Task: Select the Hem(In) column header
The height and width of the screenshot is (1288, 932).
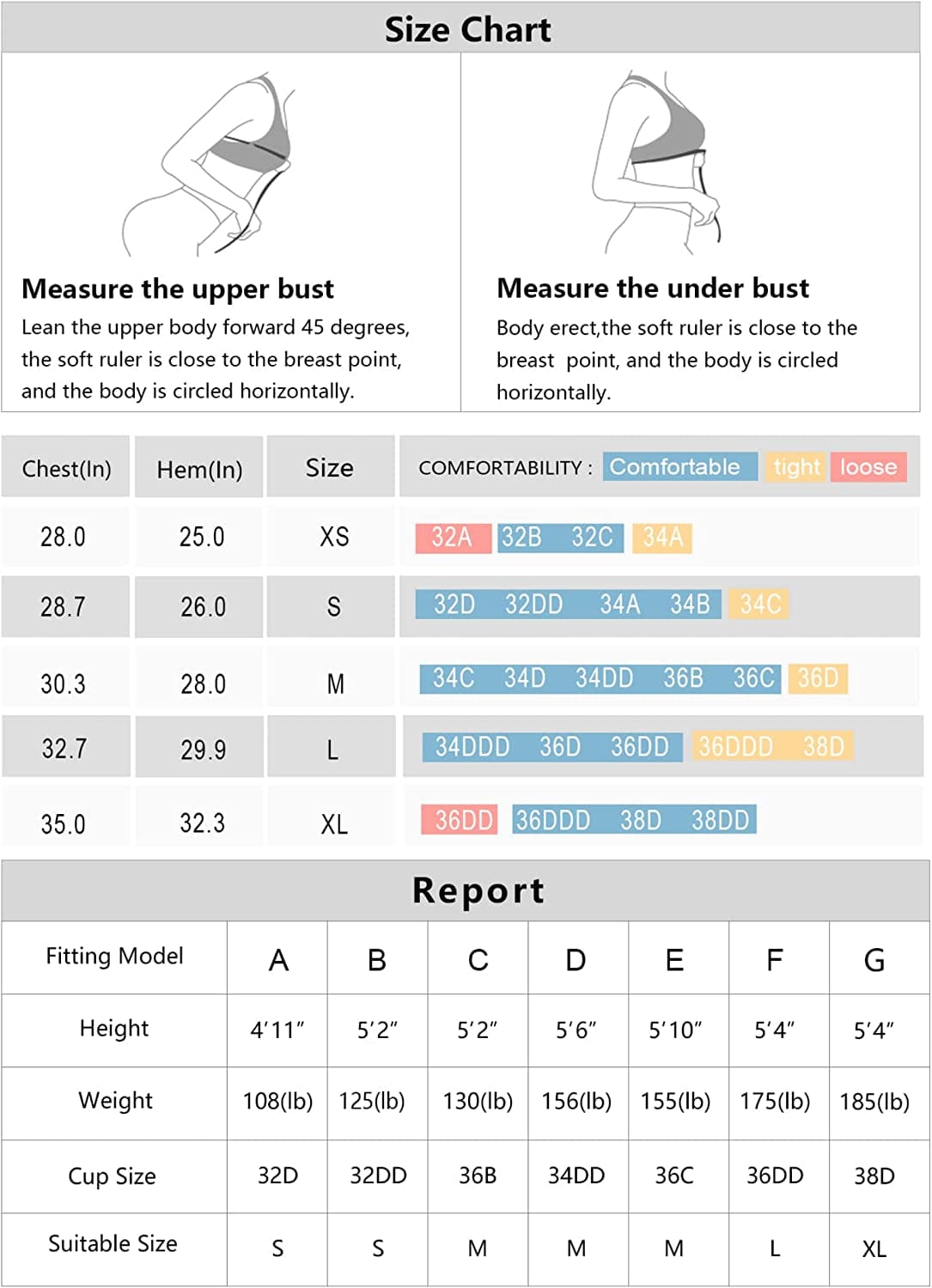Action: (x=199, y=470)
